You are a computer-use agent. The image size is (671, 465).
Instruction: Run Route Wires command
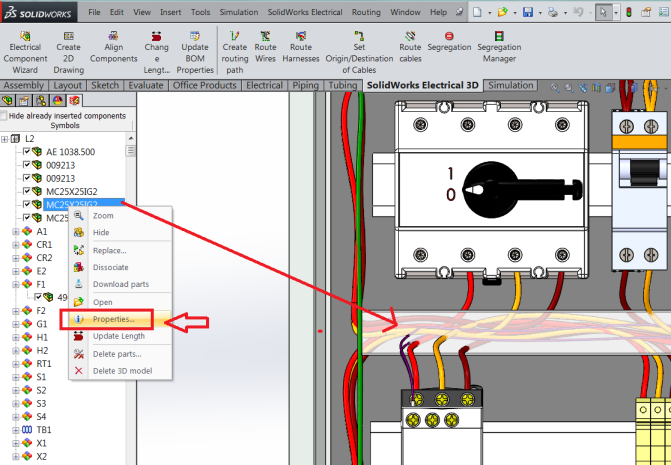click(x=265, y=47)
